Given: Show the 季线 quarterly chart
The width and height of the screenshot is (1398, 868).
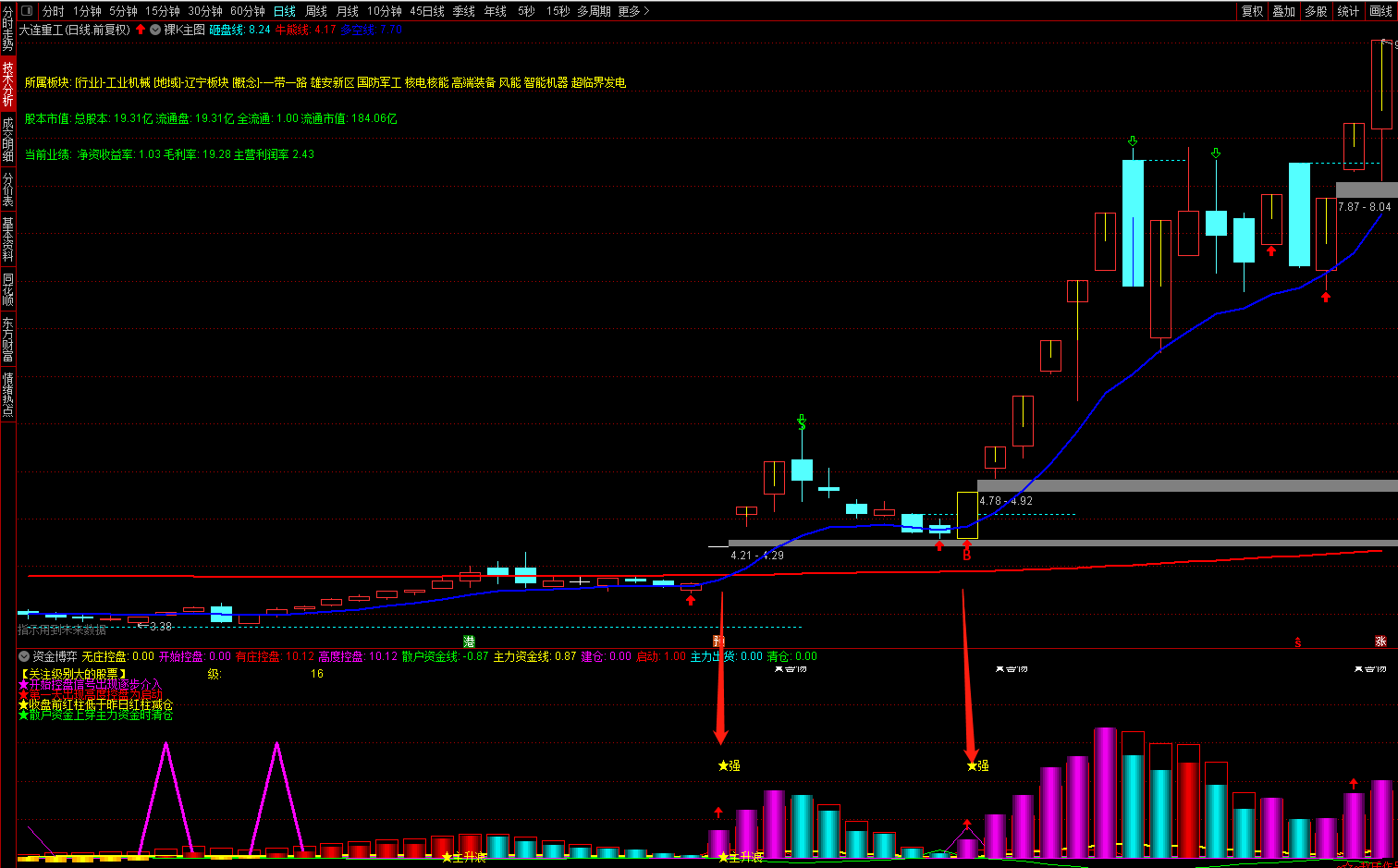Looking at the screenshot, I should click(463, 11).
